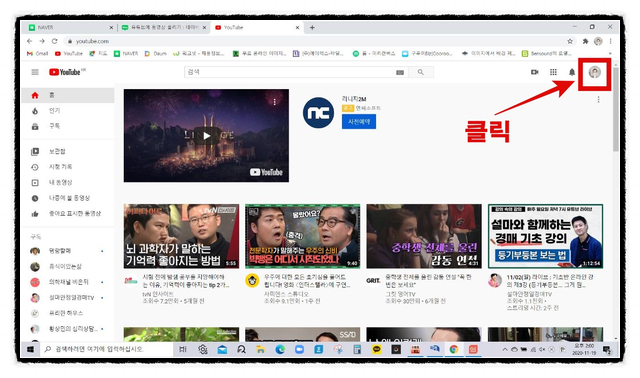Open the 경매 기초 강의 video thumbnail
The height and width of the screenshot is (378, 640).
coord(545,236)
